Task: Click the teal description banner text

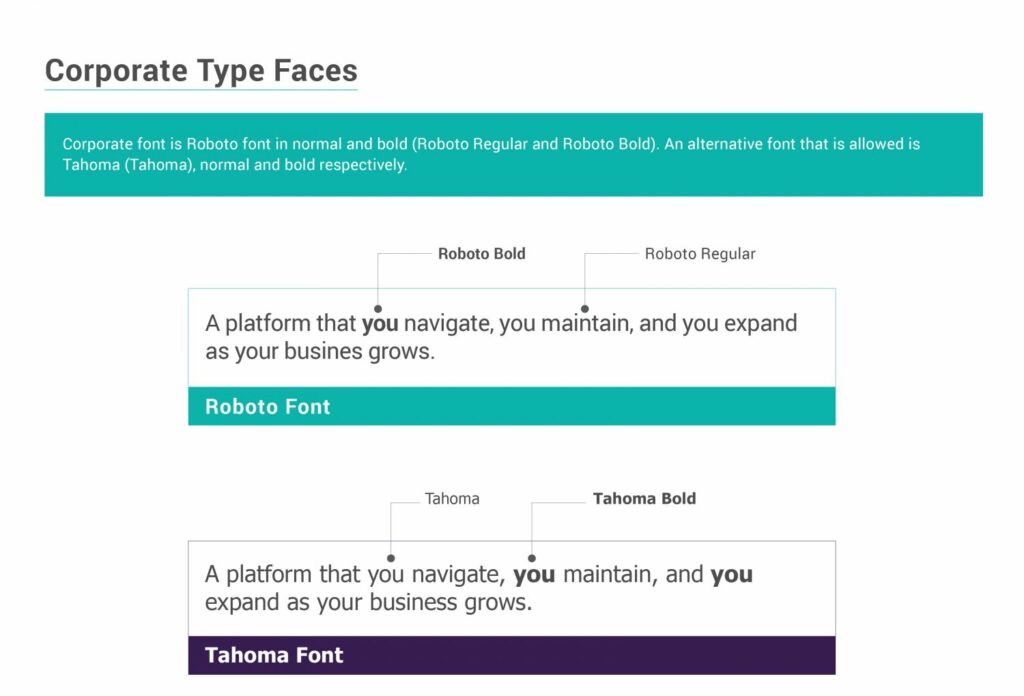Action: pyautogui.click(x=491, y=154)
